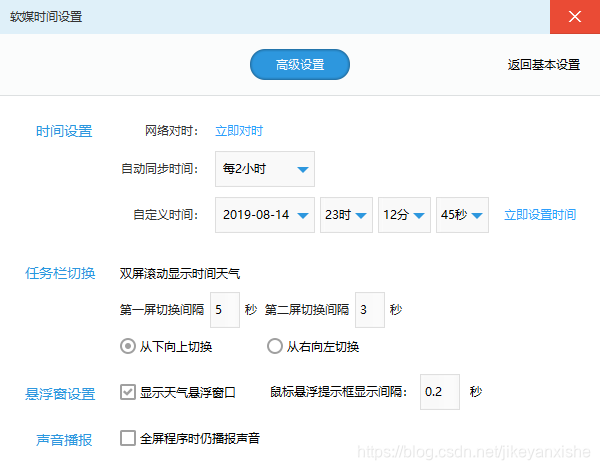
Task: Expand the 12分 minute dropdown
Action: point(404,215)
